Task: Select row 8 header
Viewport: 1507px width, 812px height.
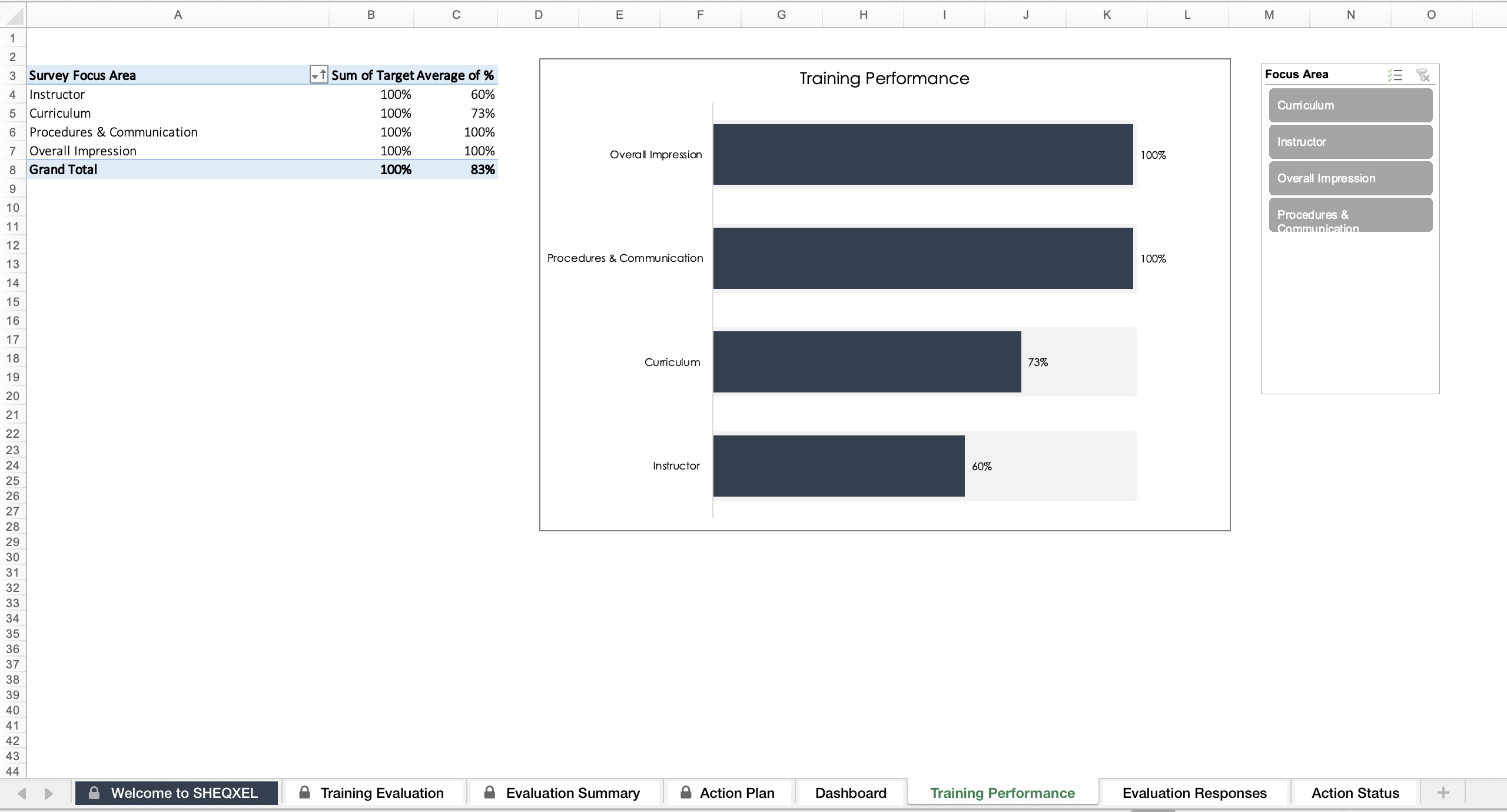Action: click(12, 170)
